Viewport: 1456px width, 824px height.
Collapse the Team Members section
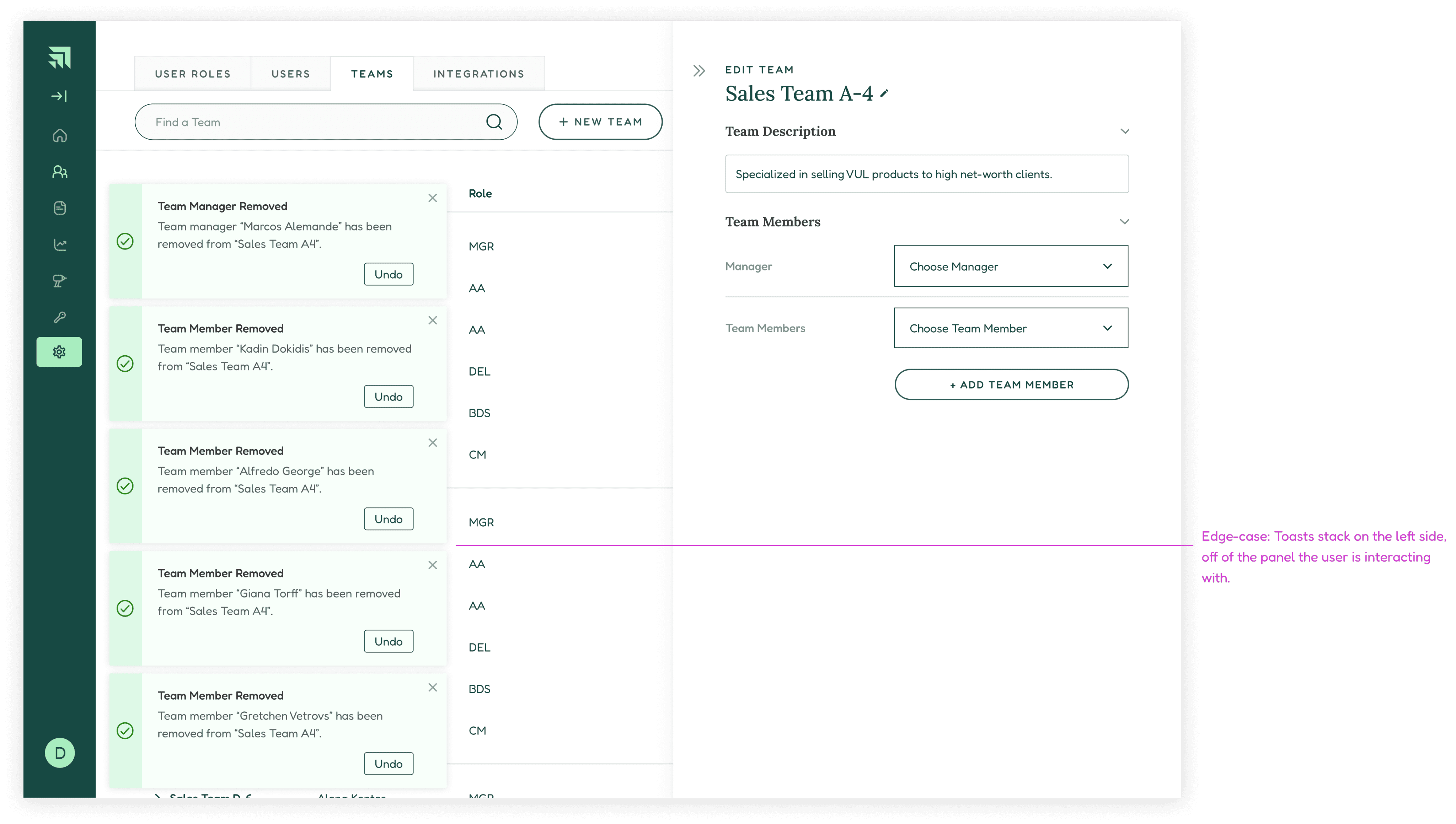1124,222
